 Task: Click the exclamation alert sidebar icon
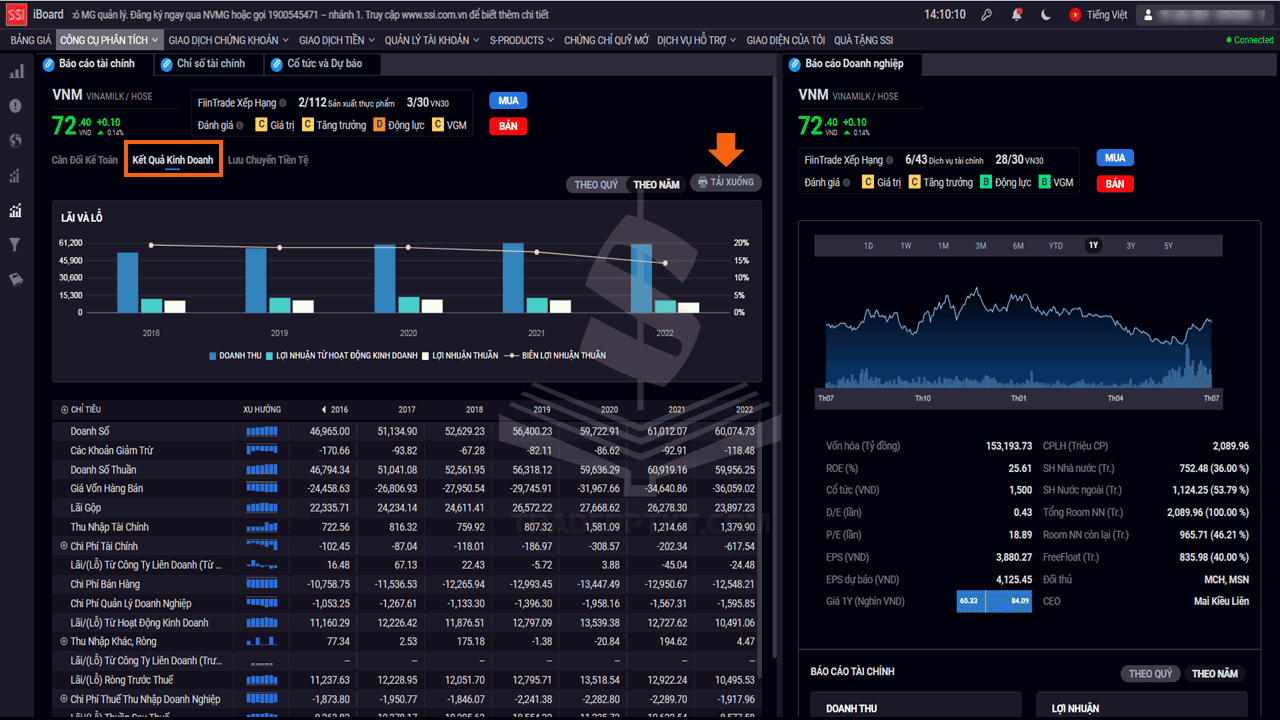pos(16,106)
